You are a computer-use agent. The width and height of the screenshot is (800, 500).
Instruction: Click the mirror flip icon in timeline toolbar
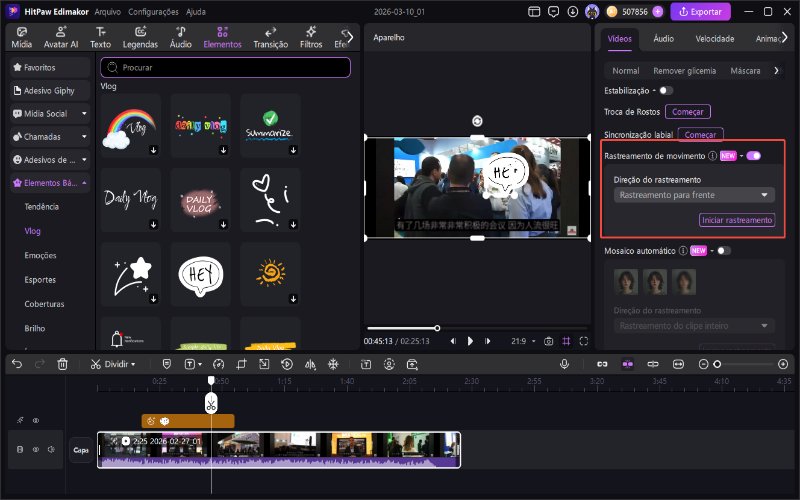point(310,364)
